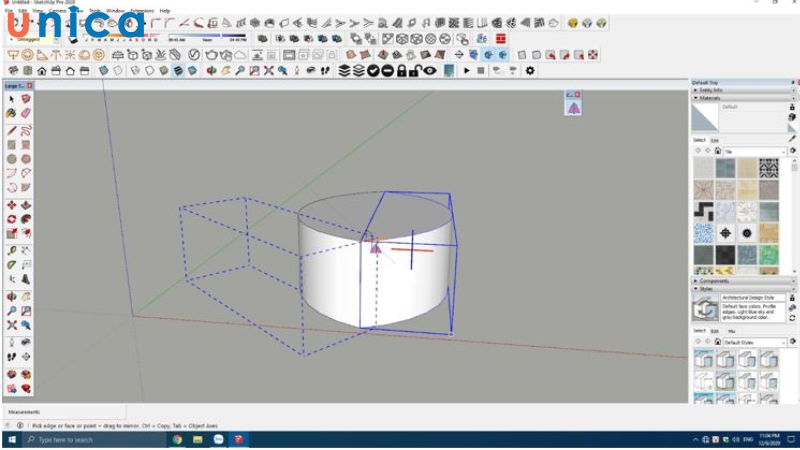
Task: Click the eye icon in top toolbar
Action: (x=430, y=71)
